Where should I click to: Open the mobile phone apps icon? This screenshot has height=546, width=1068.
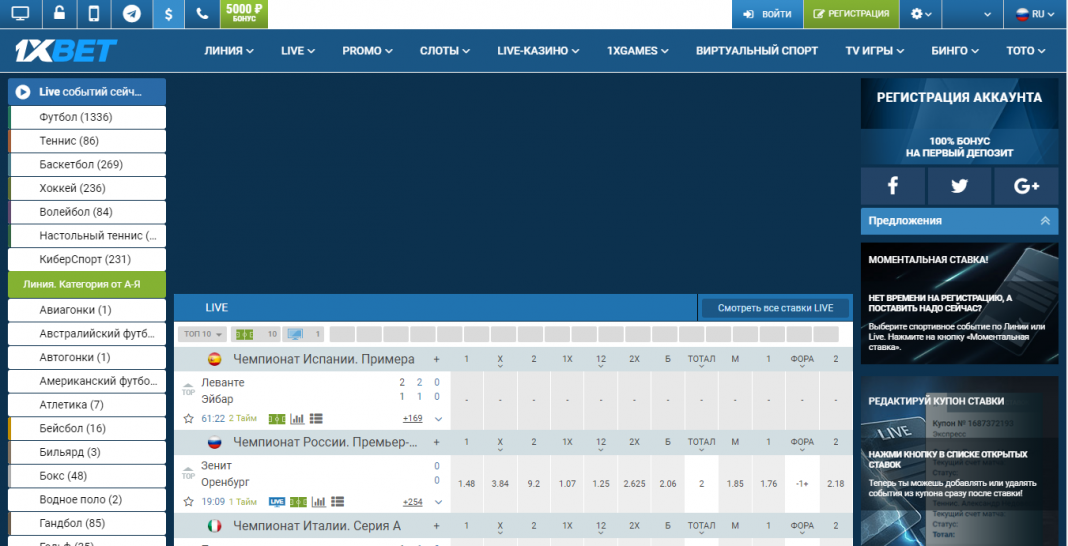pos(94,14)
